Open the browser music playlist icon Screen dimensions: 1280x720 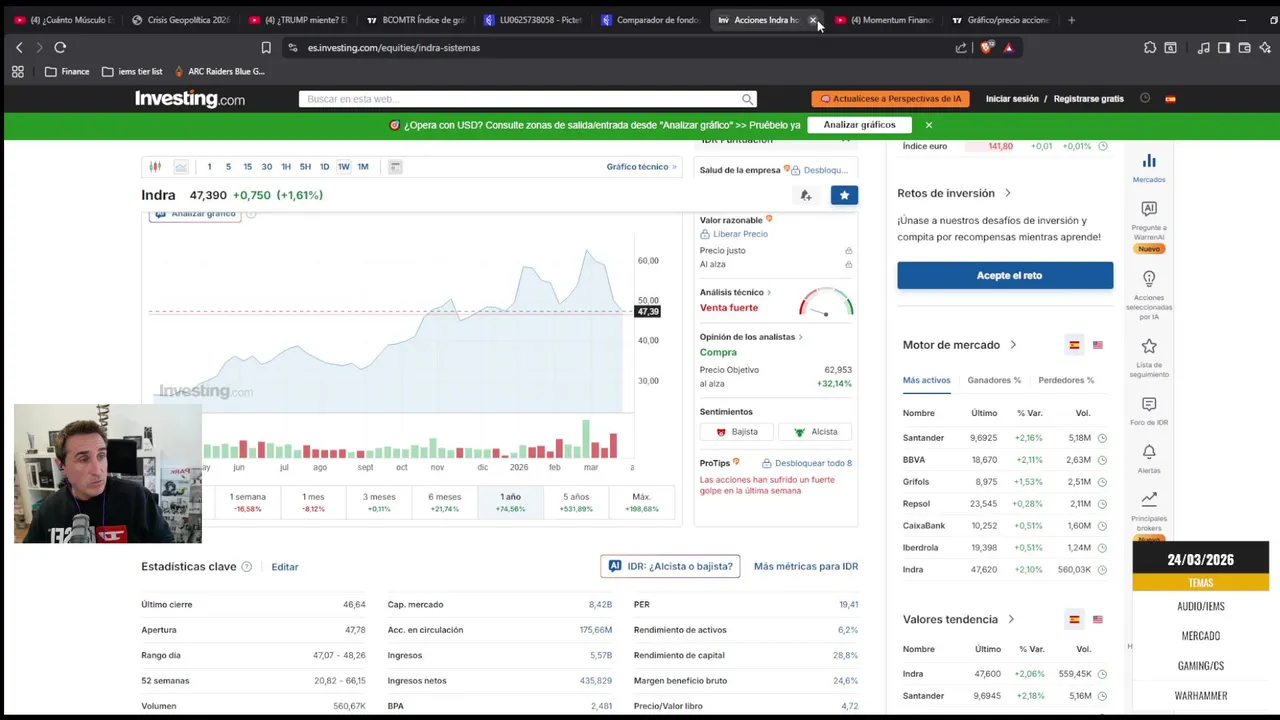[1203, 47]
